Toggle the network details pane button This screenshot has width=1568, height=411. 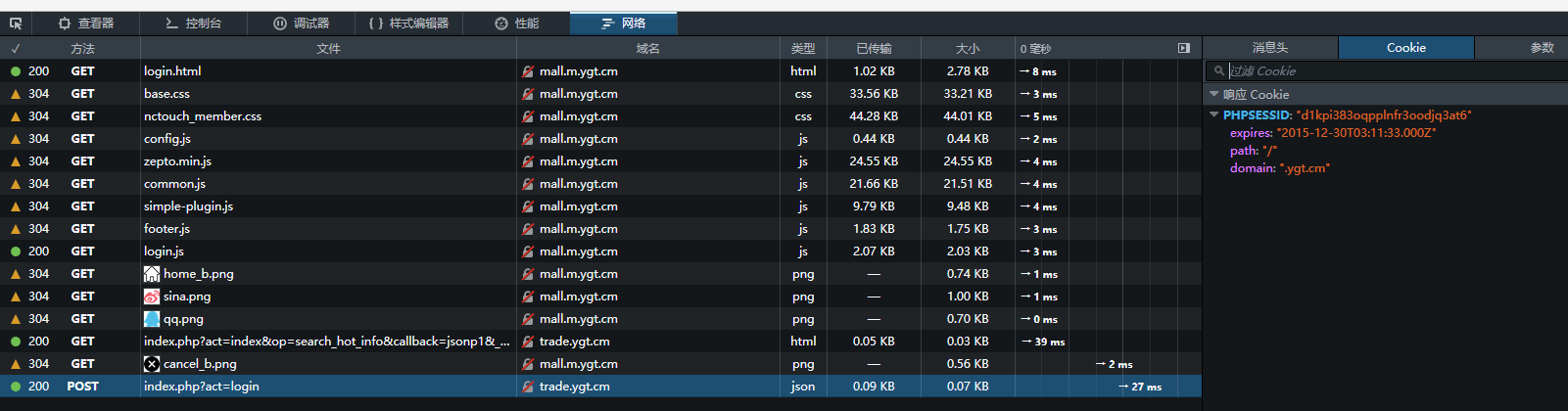coord(1184,48)
